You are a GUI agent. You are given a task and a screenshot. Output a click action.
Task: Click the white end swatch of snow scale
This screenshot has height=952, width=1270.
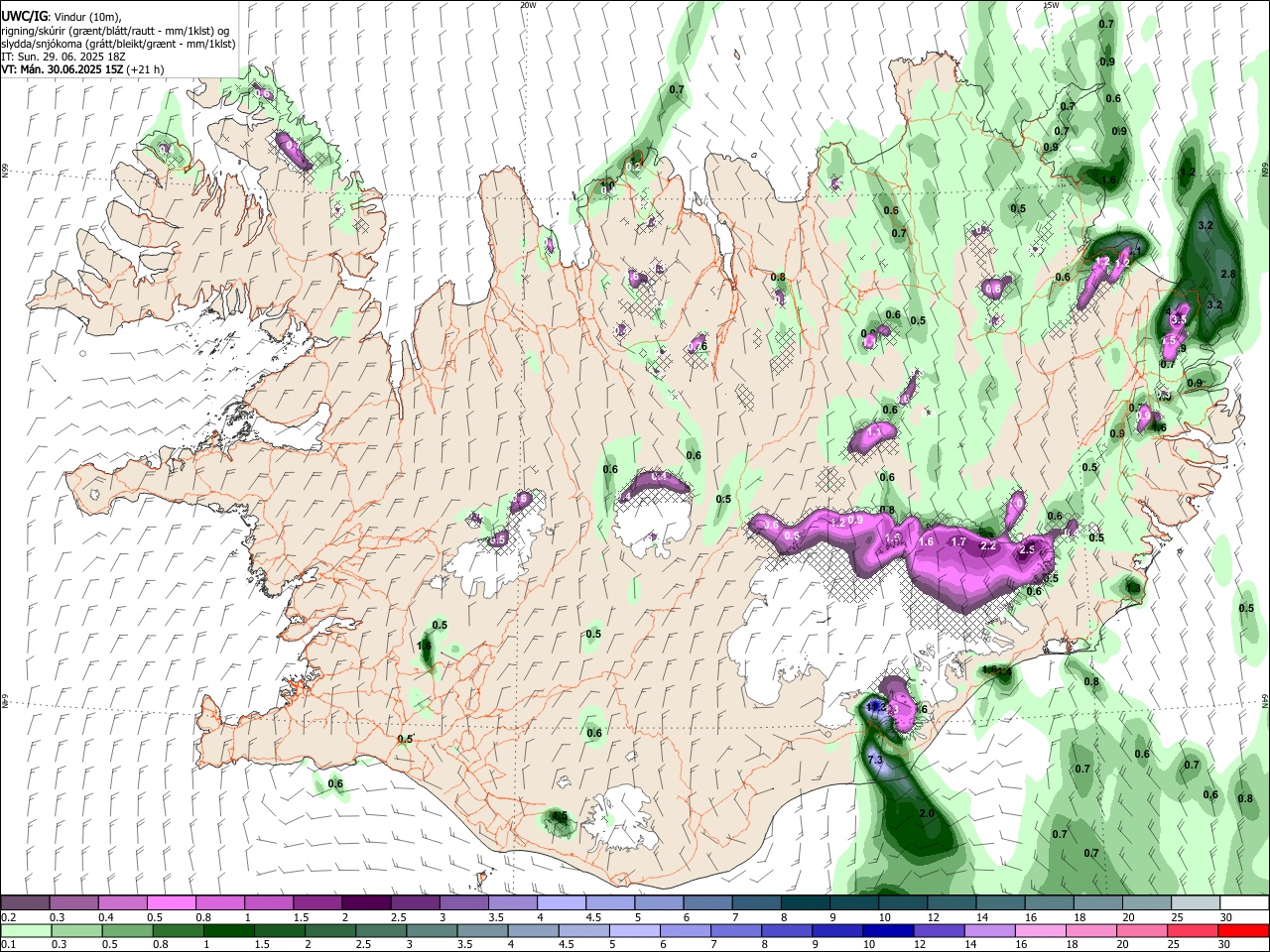pyautogui.click(x=1244, y=902)
